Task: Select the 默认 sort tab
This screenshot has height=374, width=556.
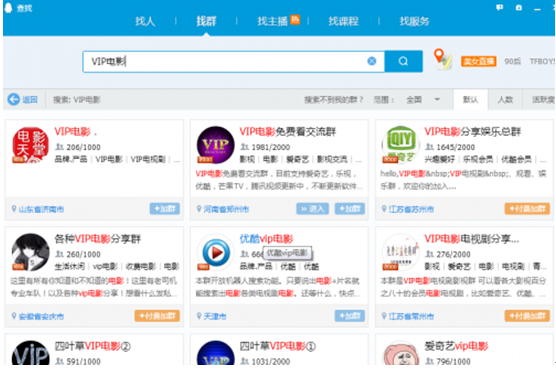Action: 471,100
